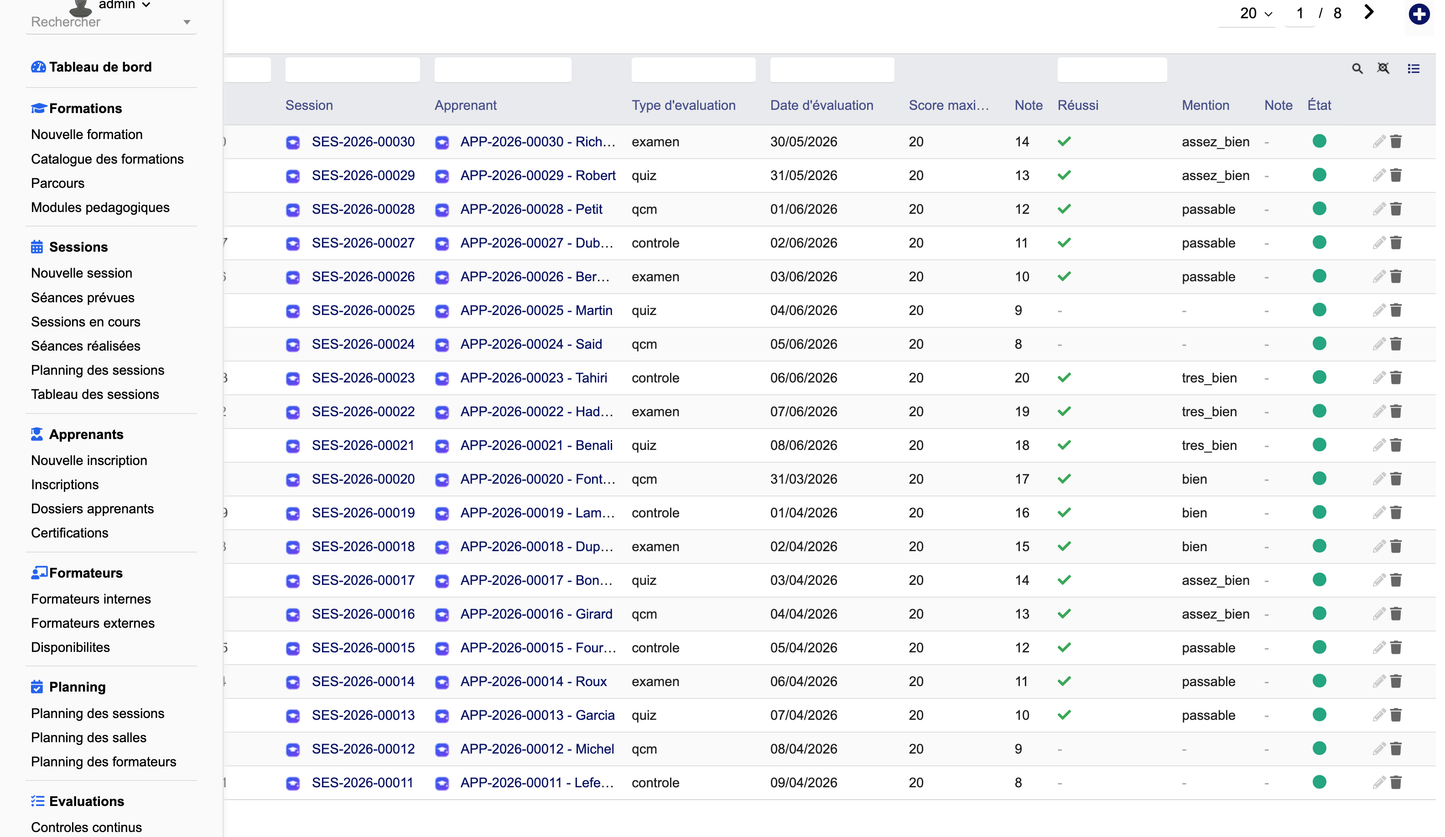
Task: Delete row SES-2026-00011 with the trash icon
Action: [x=1396, y=783]
